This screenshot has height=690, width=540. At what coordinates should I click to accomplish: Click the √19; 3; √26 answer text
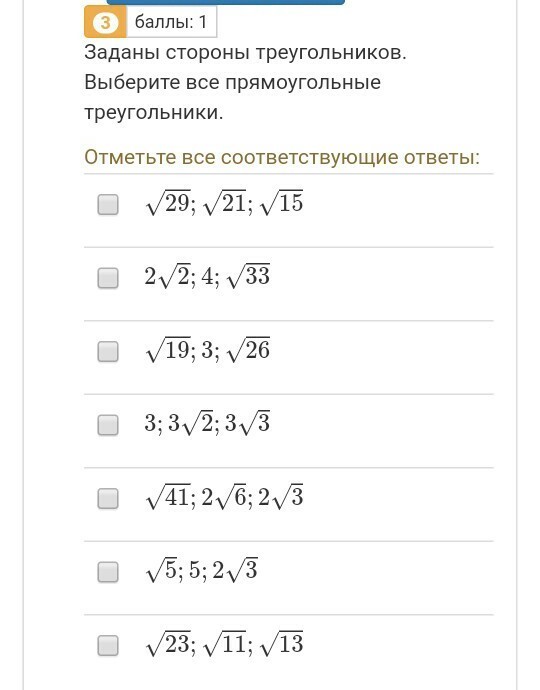[207, 350]
